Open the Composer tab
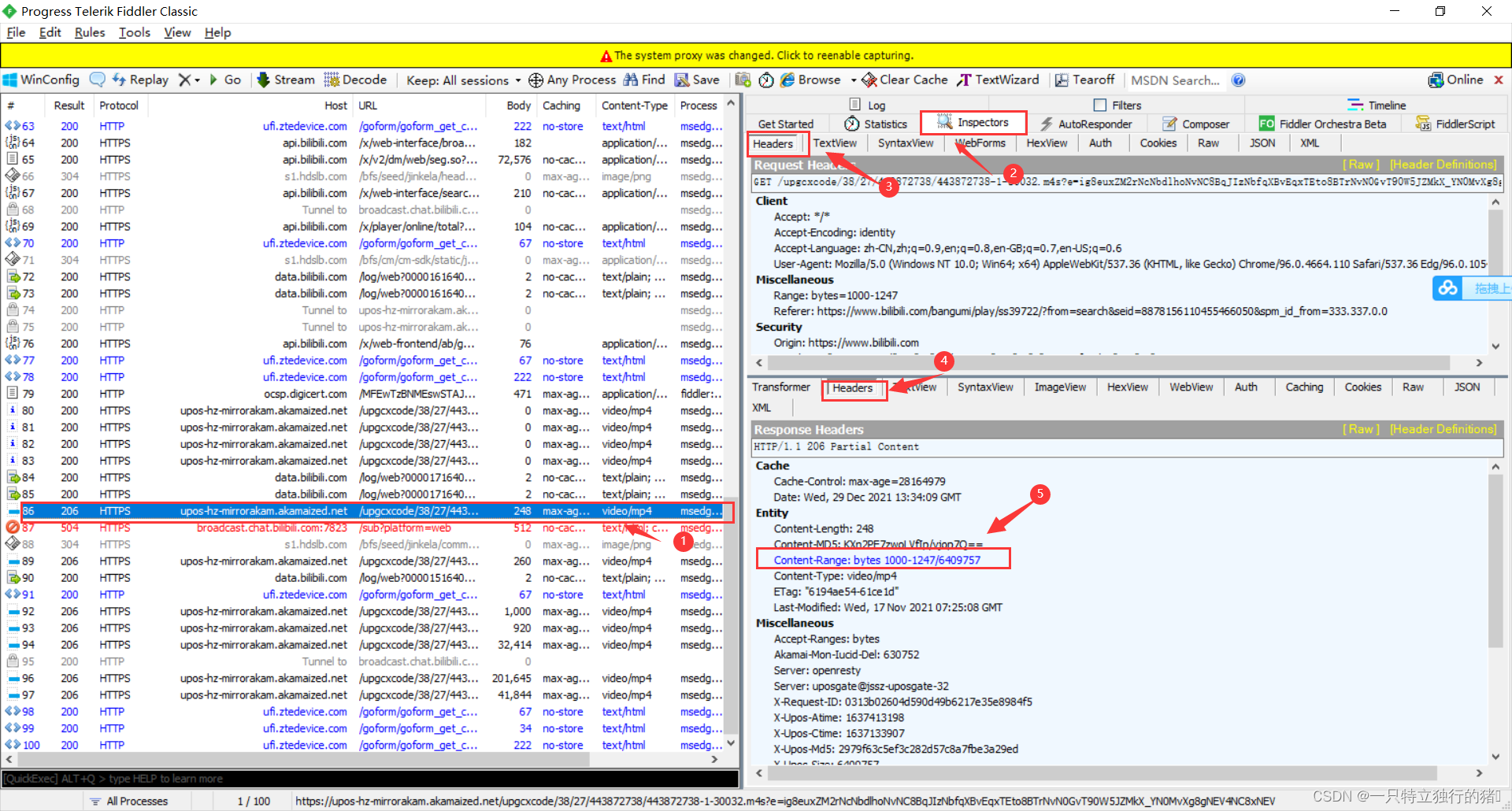This screenshot has width=1512, height=811. point(1196,124)
